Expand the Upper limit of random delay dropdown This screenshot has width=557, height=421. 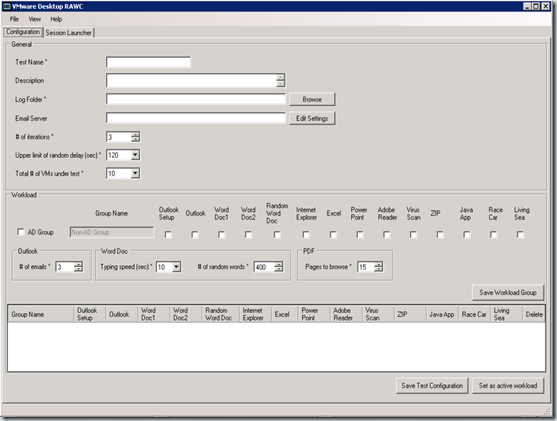pos(135,155)
